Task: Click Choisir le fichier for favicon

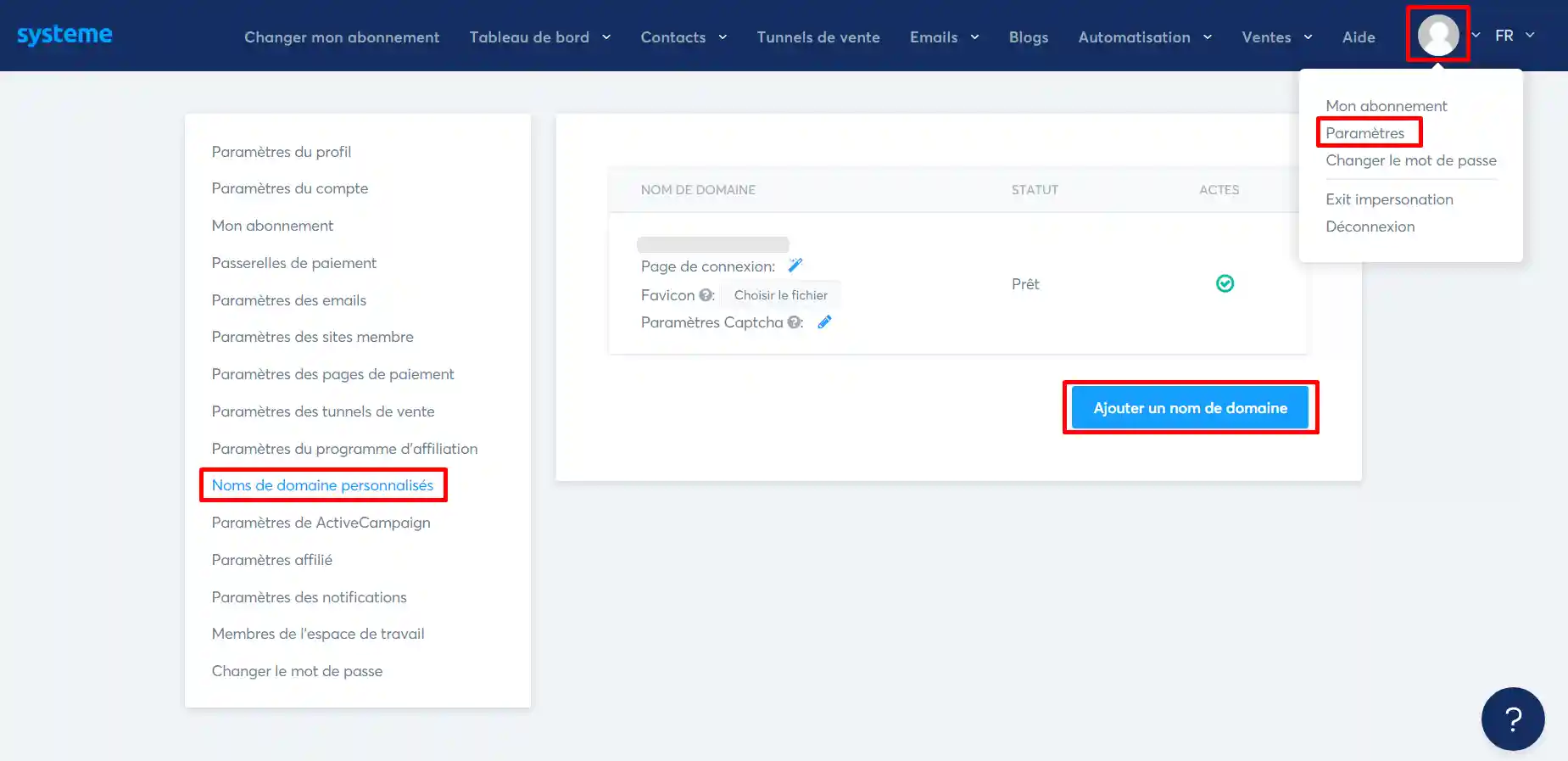Action: 781,295
